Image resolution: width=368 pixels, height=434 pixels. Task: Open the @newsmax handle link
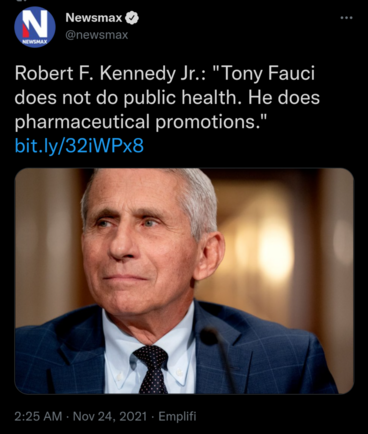coord(97,35)
